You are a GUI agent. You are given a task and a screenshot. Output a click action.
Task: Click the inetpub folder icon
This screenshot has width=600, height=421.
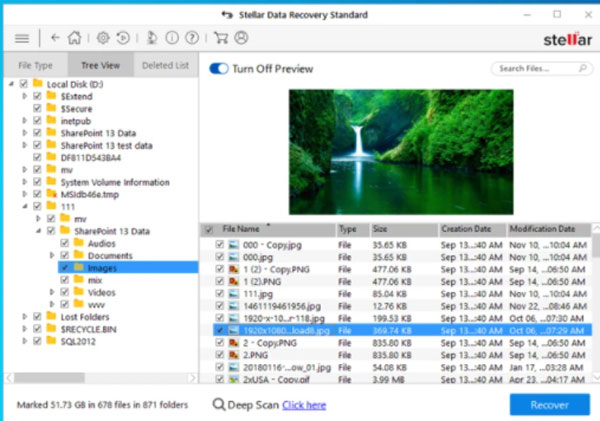(51, 120)
